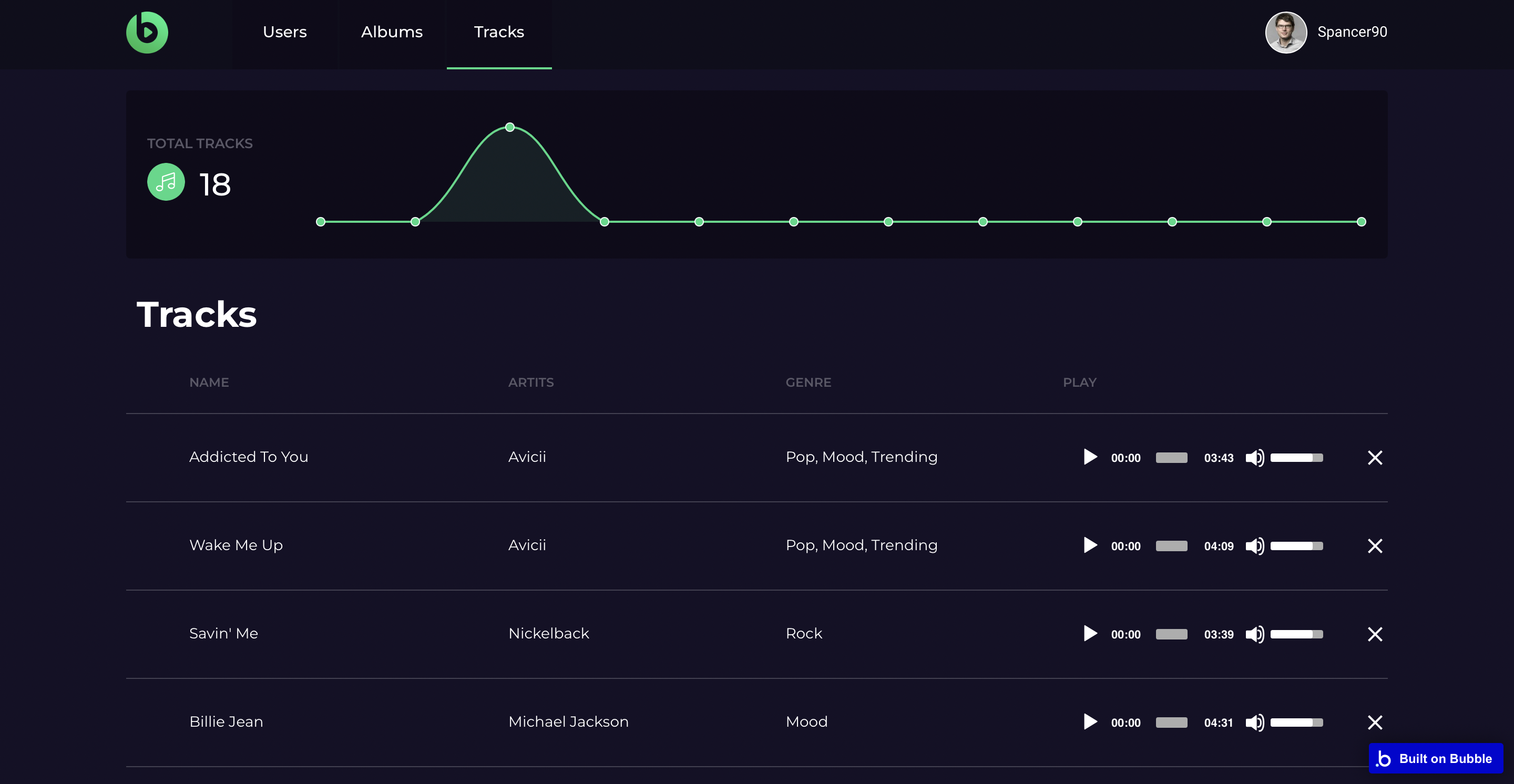Screen dimensions: 1514x784
Task: Play the Addicted To You track
Action: [x=1090, y=457]
